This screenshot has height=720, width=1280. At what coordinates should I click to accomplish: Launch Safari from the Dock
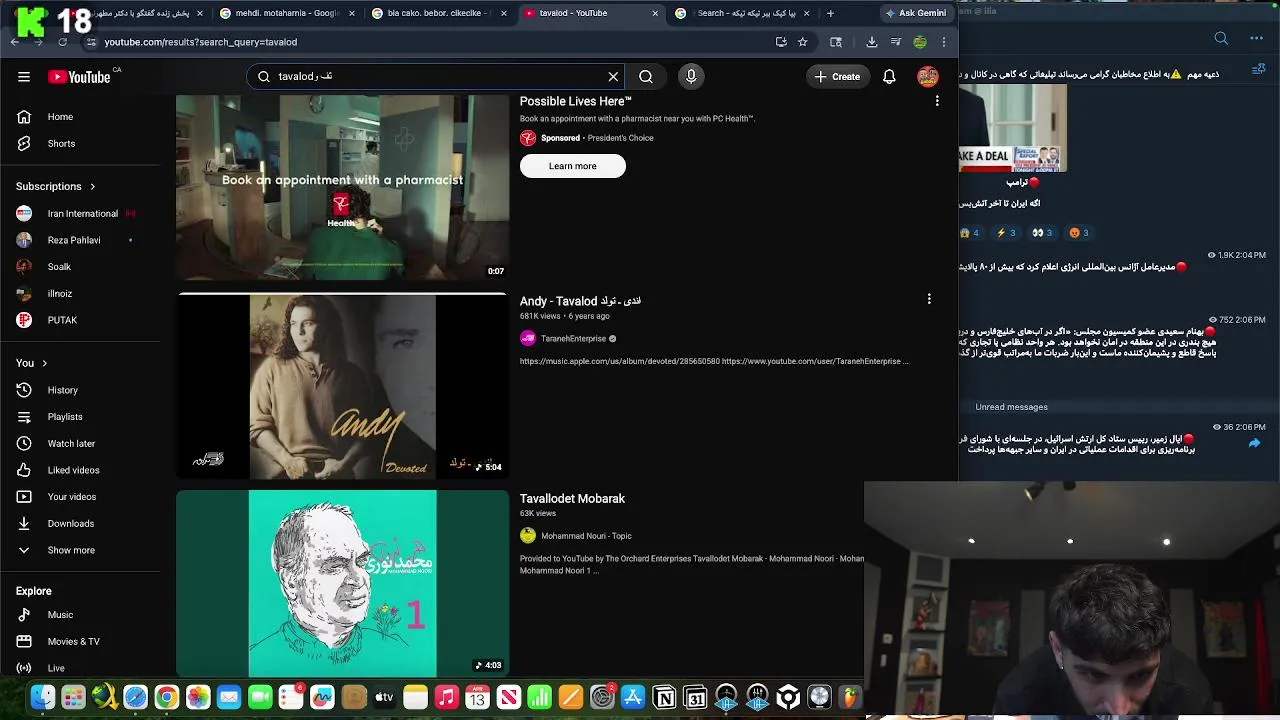coord(135,697)
